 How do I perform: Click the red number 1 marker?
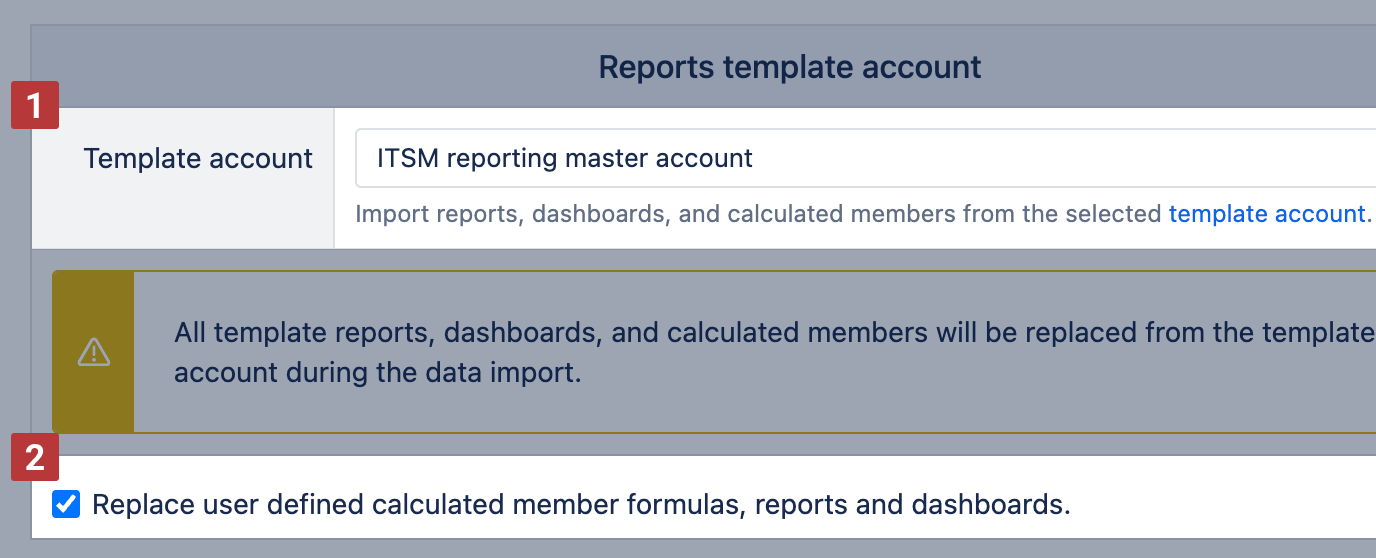tap(35, 105)
